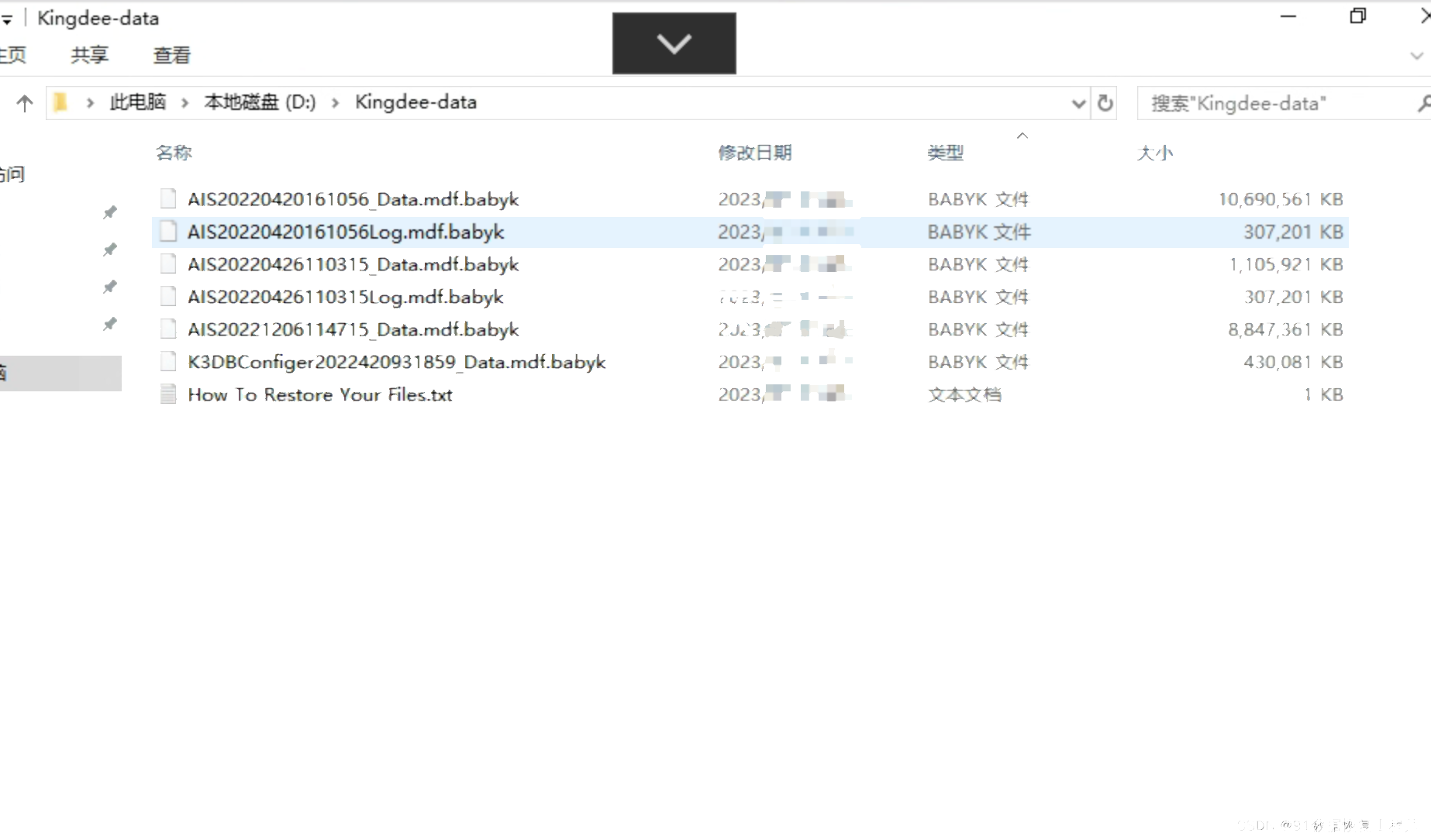The height and width of the screenshot is (840, 1431).
Task: Expand chevron after 此电脑 in breadcrumb
Action: [184, 103]
